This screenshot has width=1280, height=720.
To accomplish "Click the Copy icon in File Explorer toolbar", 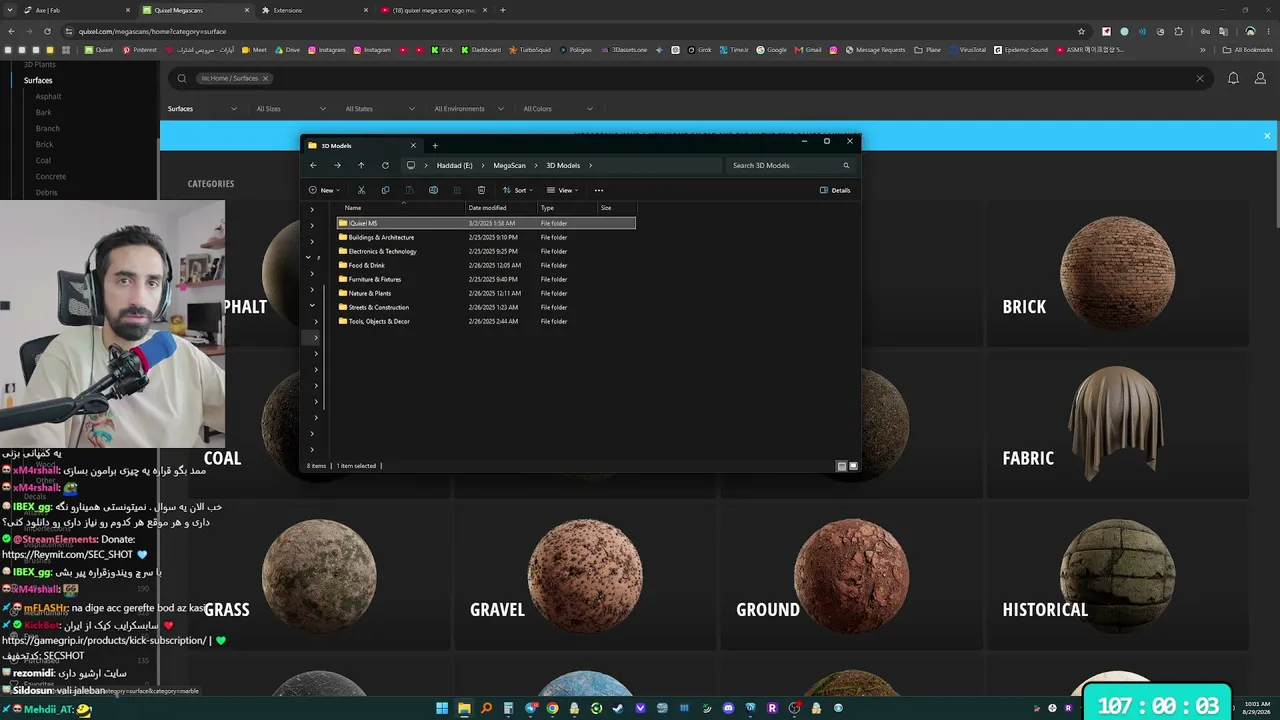I will point(385,190).
